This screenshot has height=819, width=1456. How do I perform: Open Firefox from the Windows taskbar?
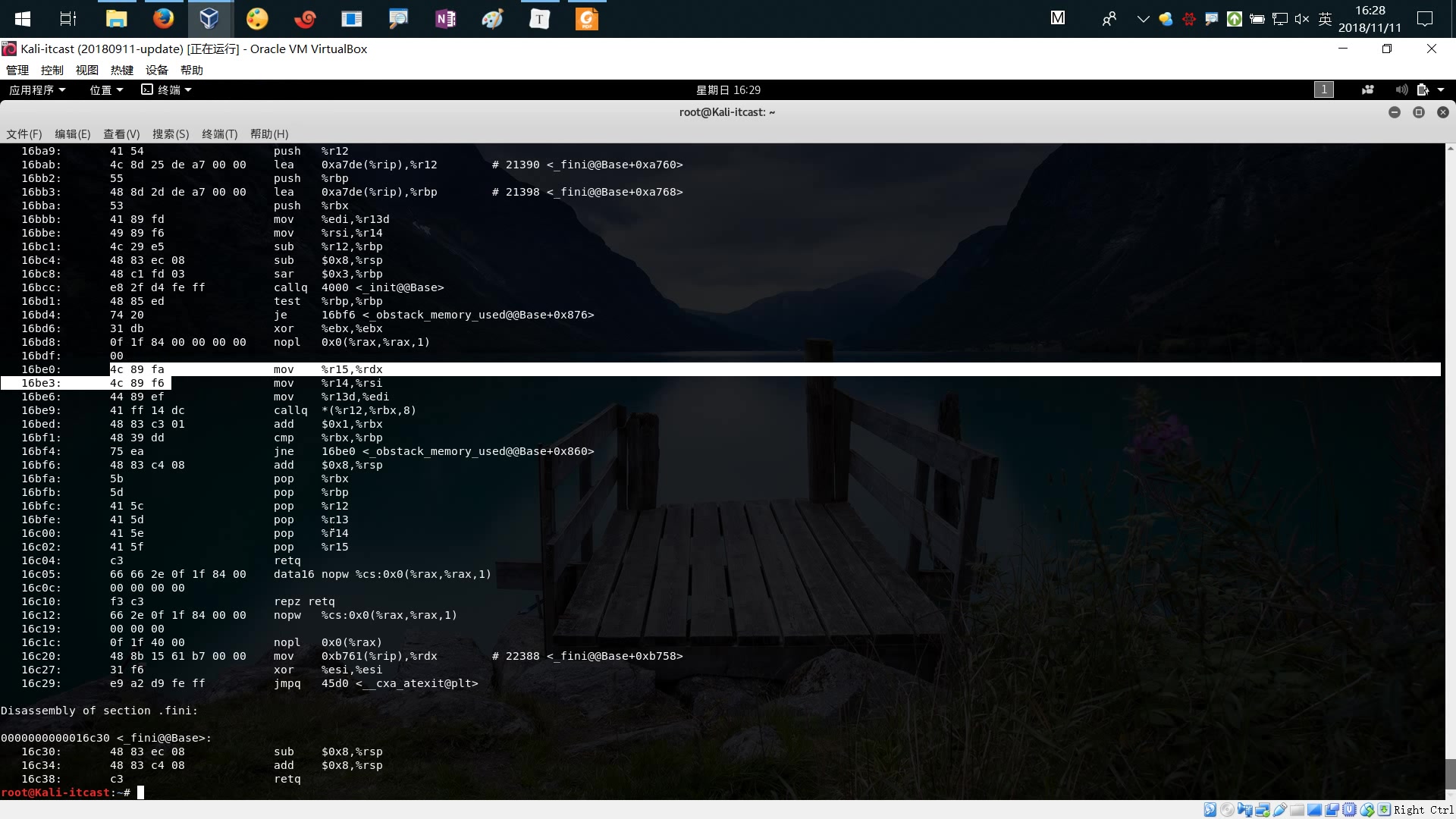click(163, 18)
